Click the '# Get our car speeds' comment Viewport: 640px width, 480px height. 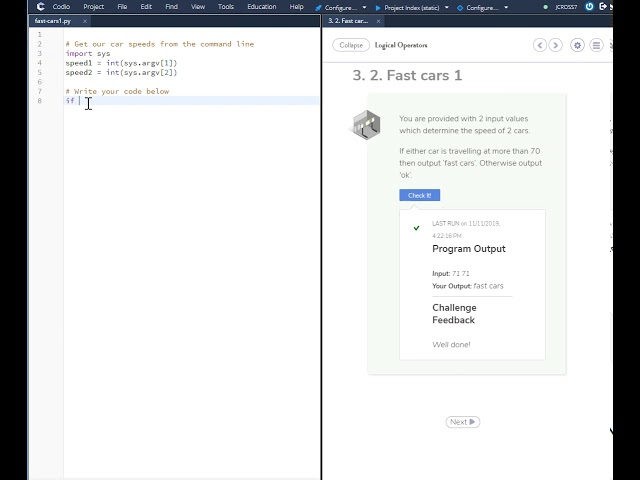[160, 44]
